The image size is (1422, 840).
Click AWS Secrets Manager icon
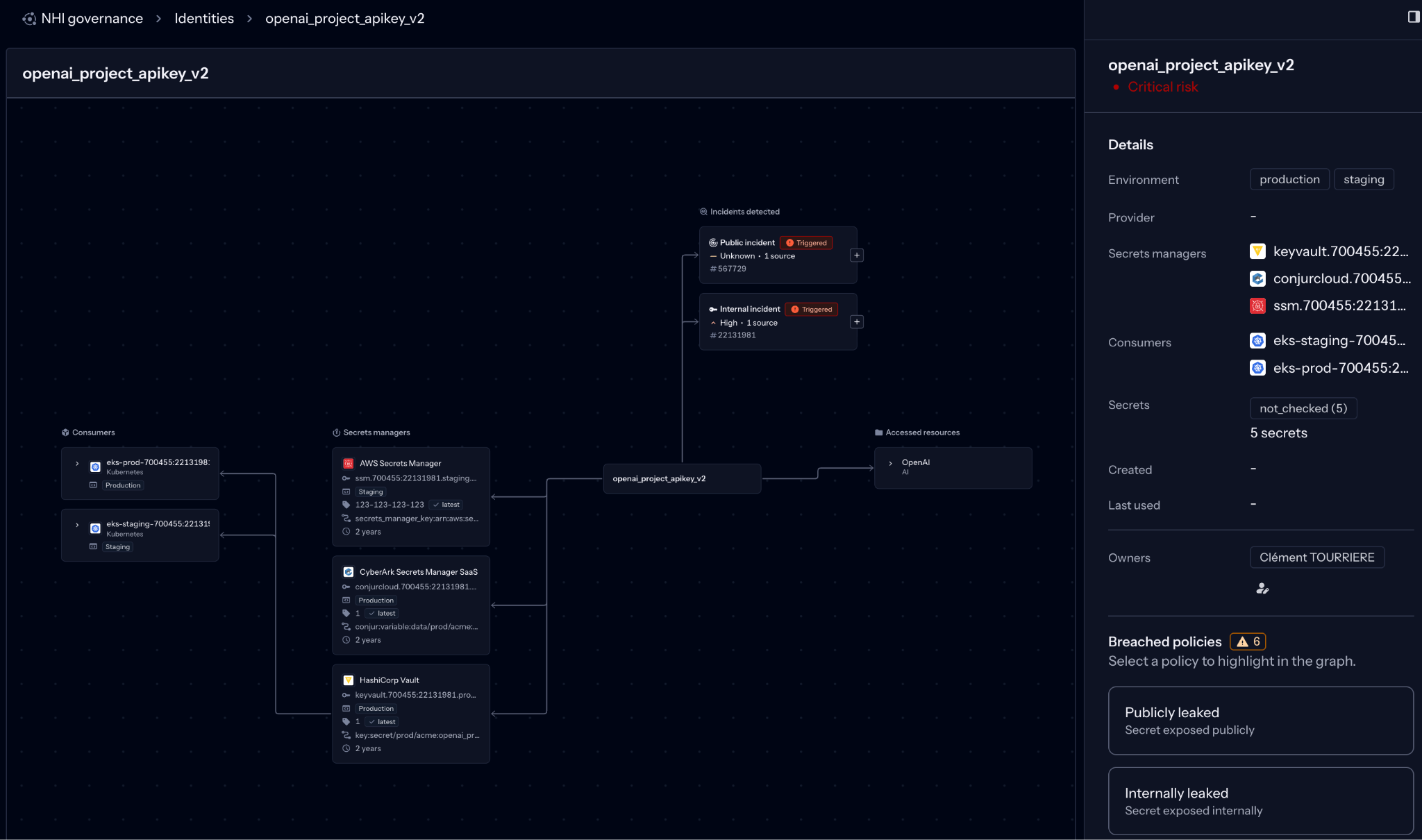point(349,464)
